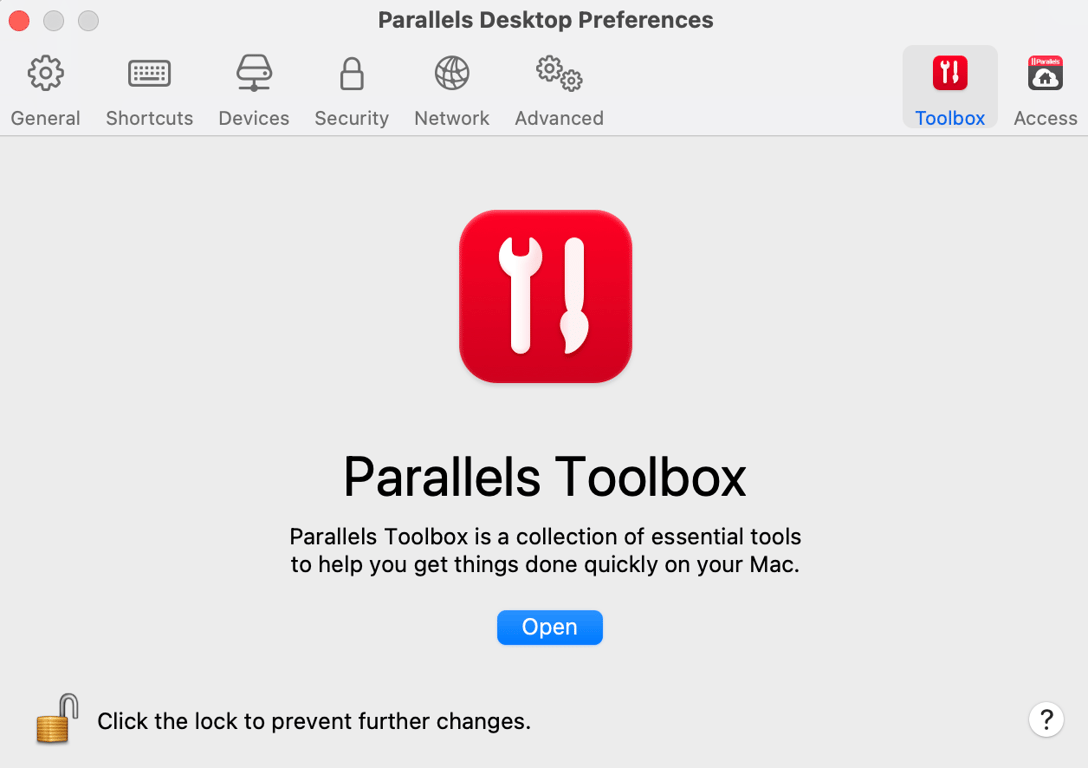Switch to the Security tab label

(352, 118)
